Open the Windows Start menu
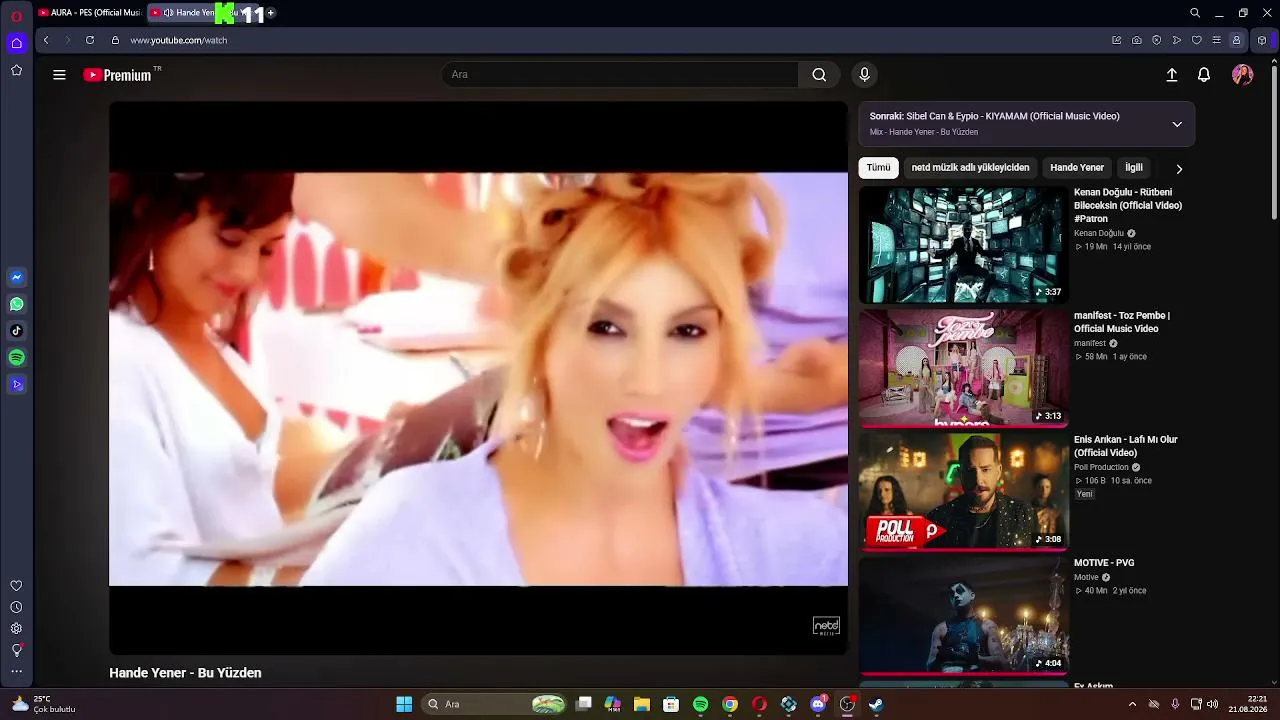The image size is (1280, 720). point(404,704)
